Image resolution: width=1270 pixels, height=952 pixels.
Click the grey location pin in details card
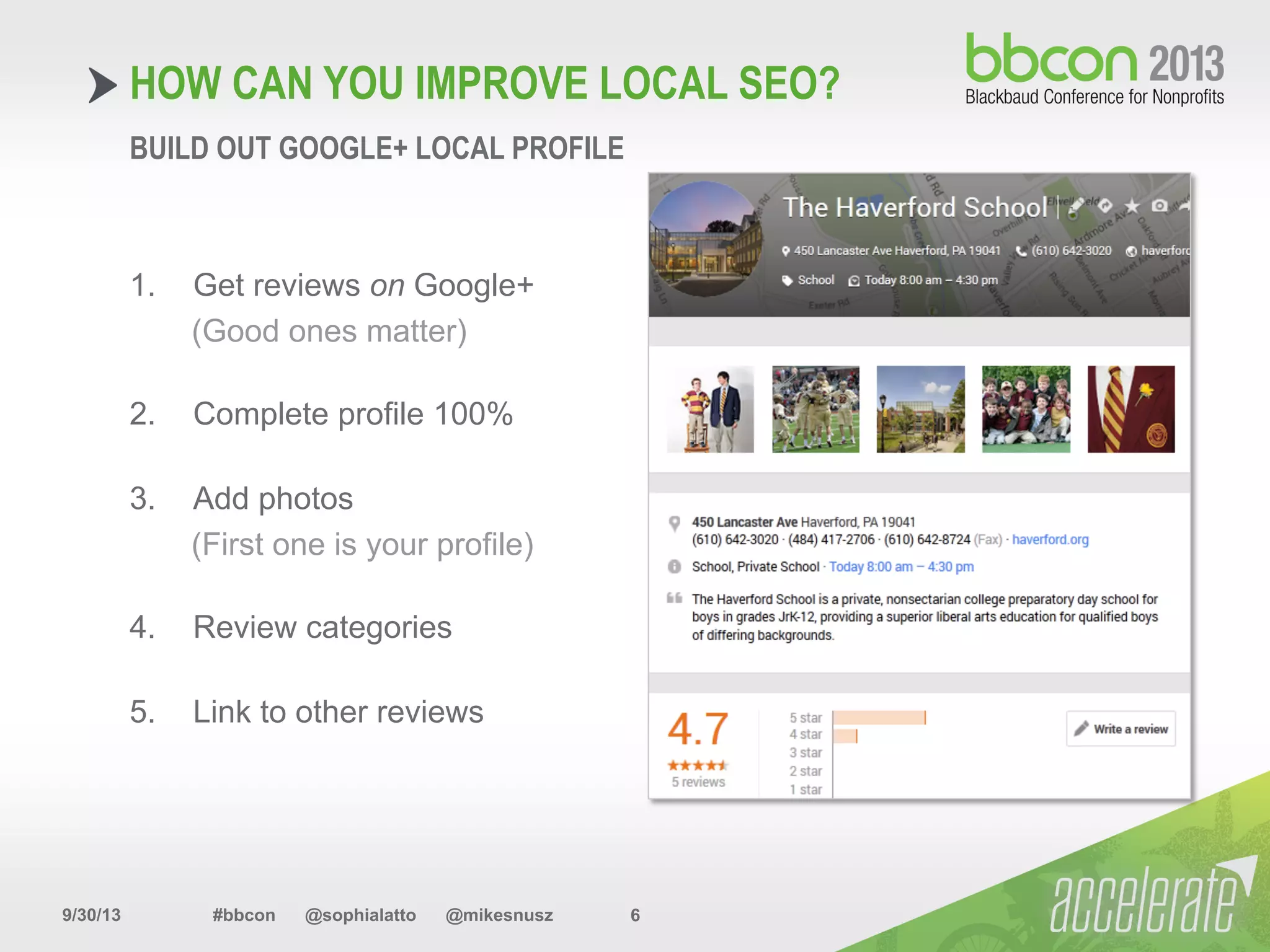[x=675, y=523]
